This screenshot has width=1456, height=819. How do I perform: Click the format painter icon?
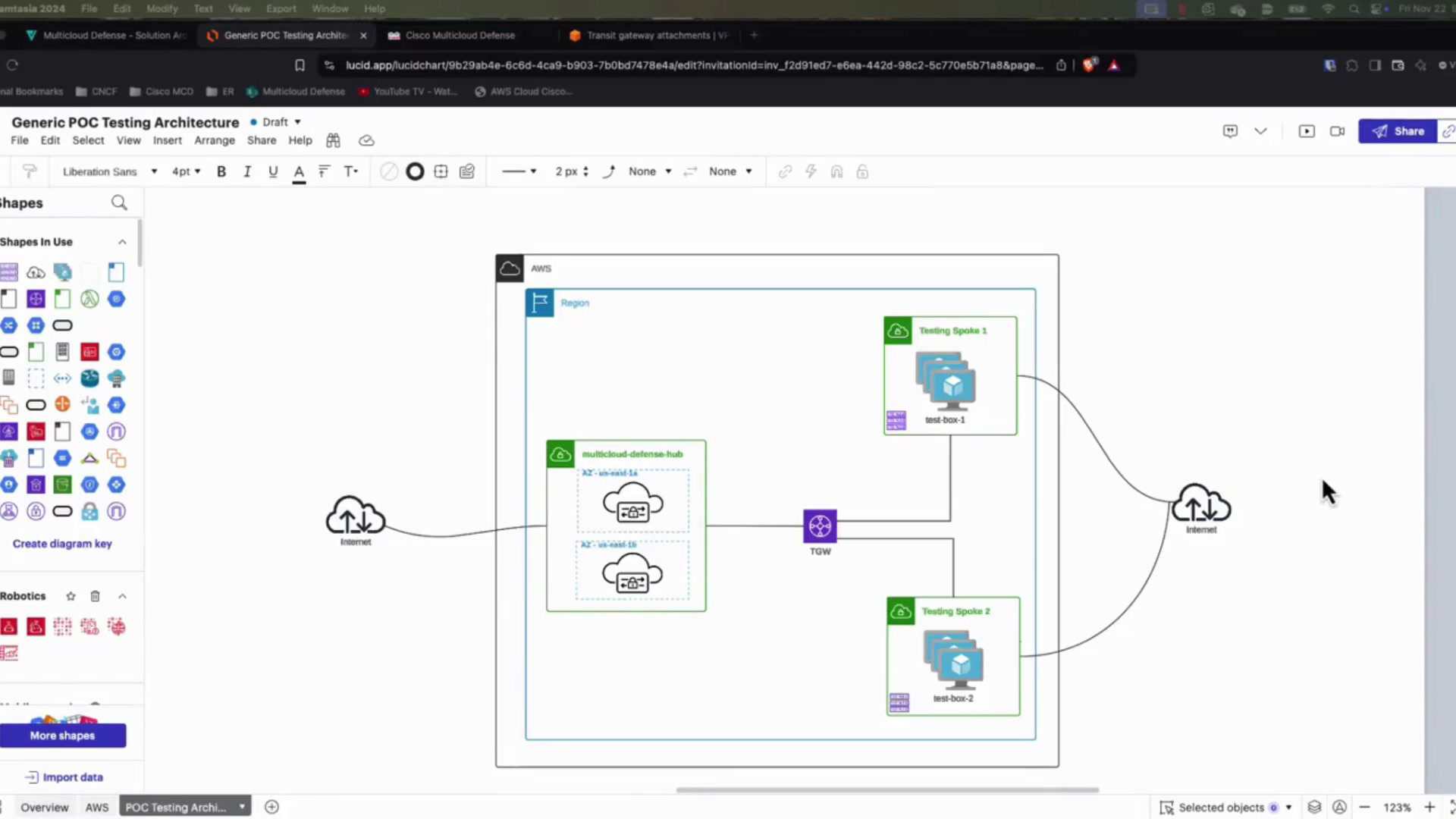point(30,171)
